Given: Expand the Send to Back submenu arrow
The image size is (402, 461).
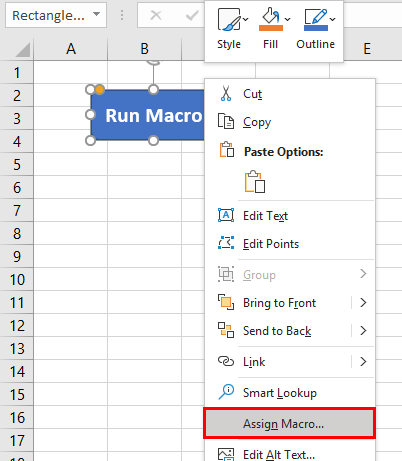Looking at the screenshot, I should [x=363, y=331].
